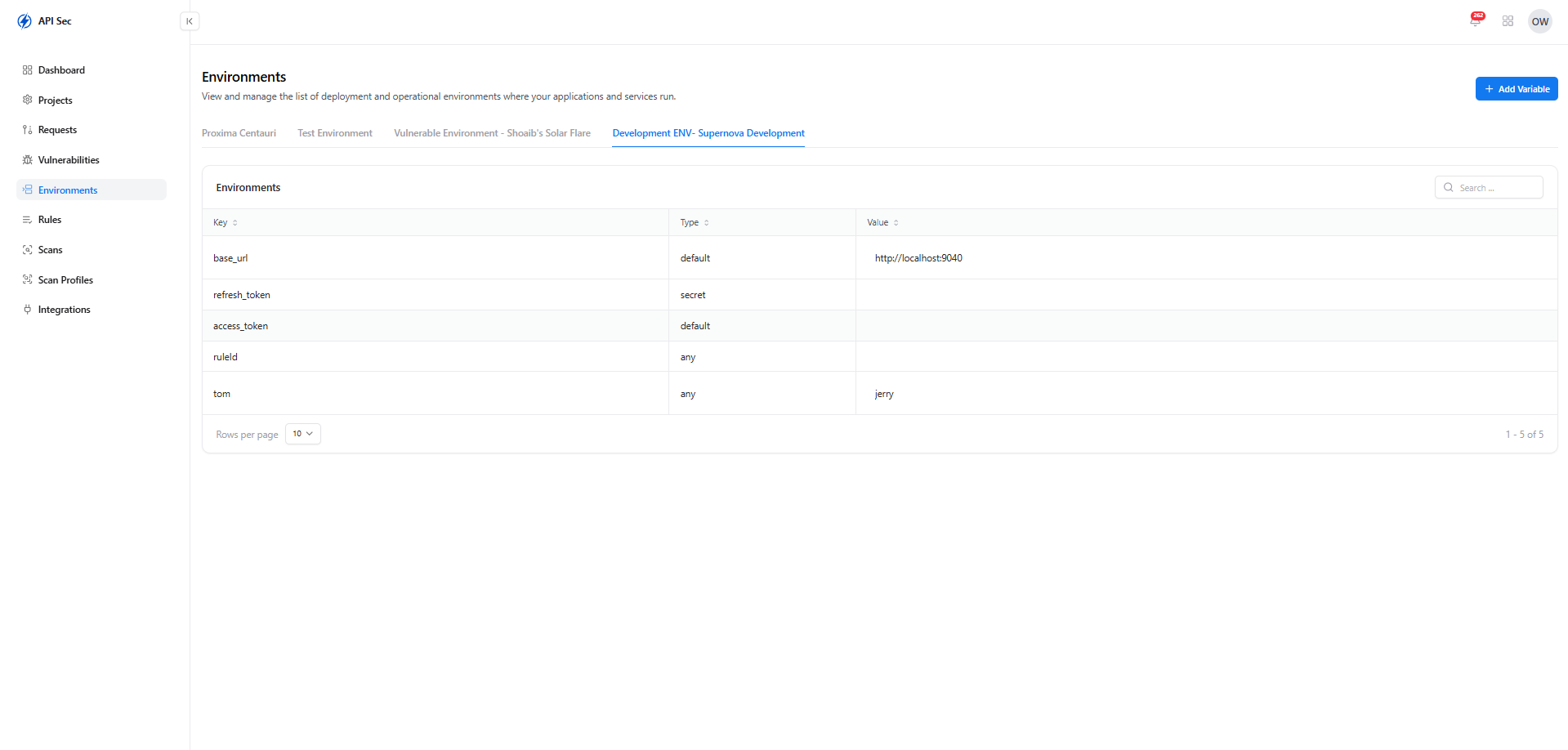Navigate to Requests
Viewport: 1568px width, 750px height.
pyautogui.click(x=92, y=130)
